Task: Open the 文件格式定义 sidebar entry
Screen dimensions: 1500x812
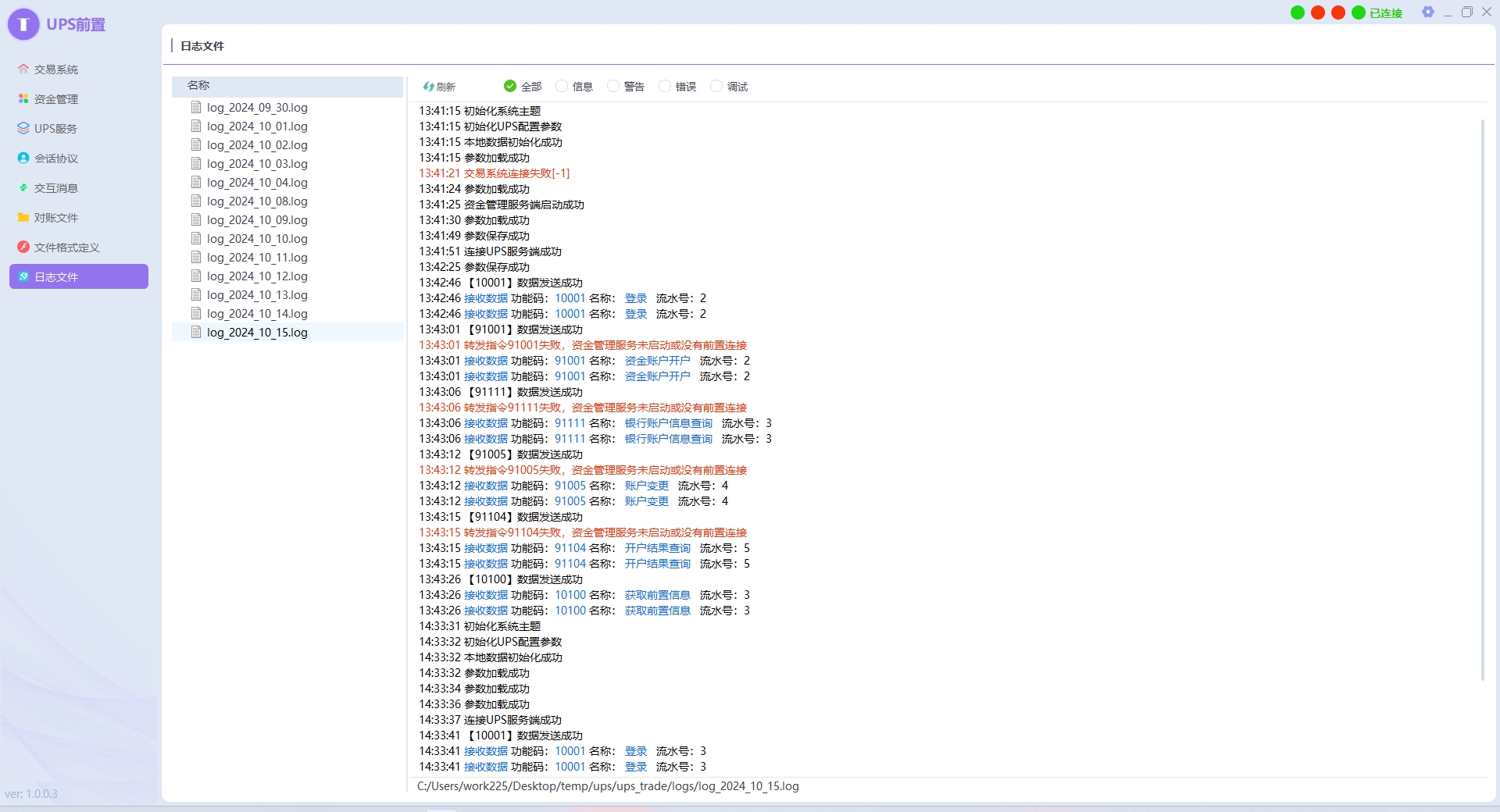Action: point(79,248)
